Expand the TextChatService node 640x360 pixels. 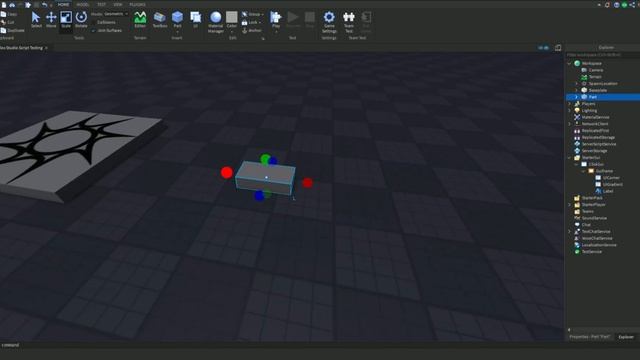pos(569,232)
